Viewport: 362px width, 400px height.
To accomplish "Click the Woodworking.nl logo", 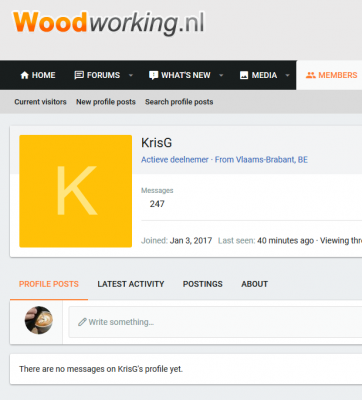I will click(109, 23).
